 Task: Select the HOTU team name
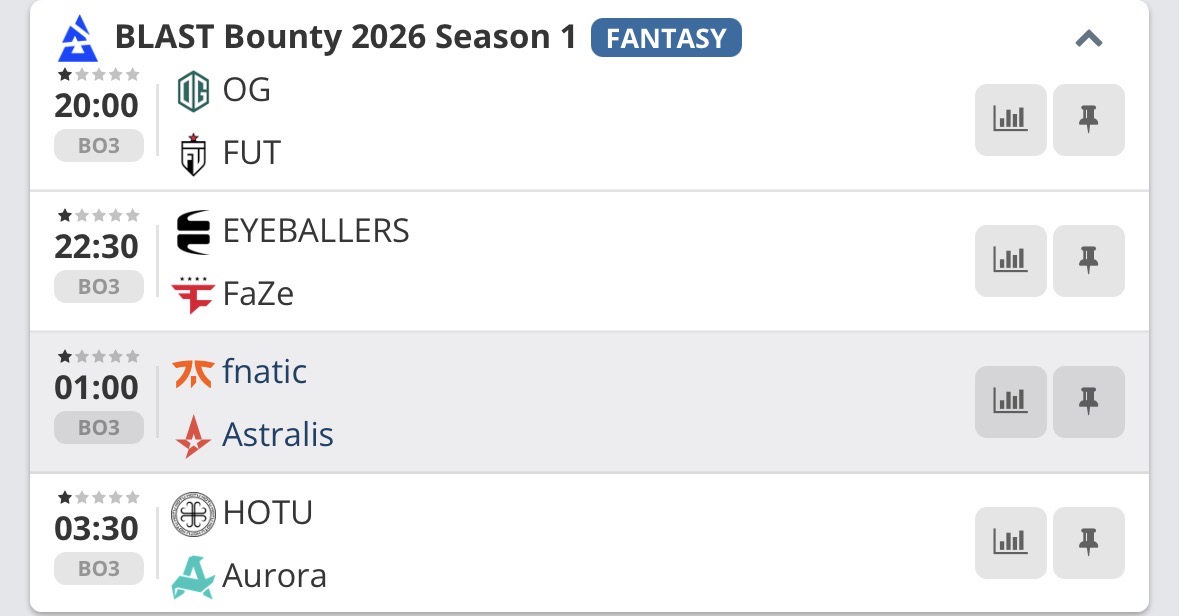268,513
